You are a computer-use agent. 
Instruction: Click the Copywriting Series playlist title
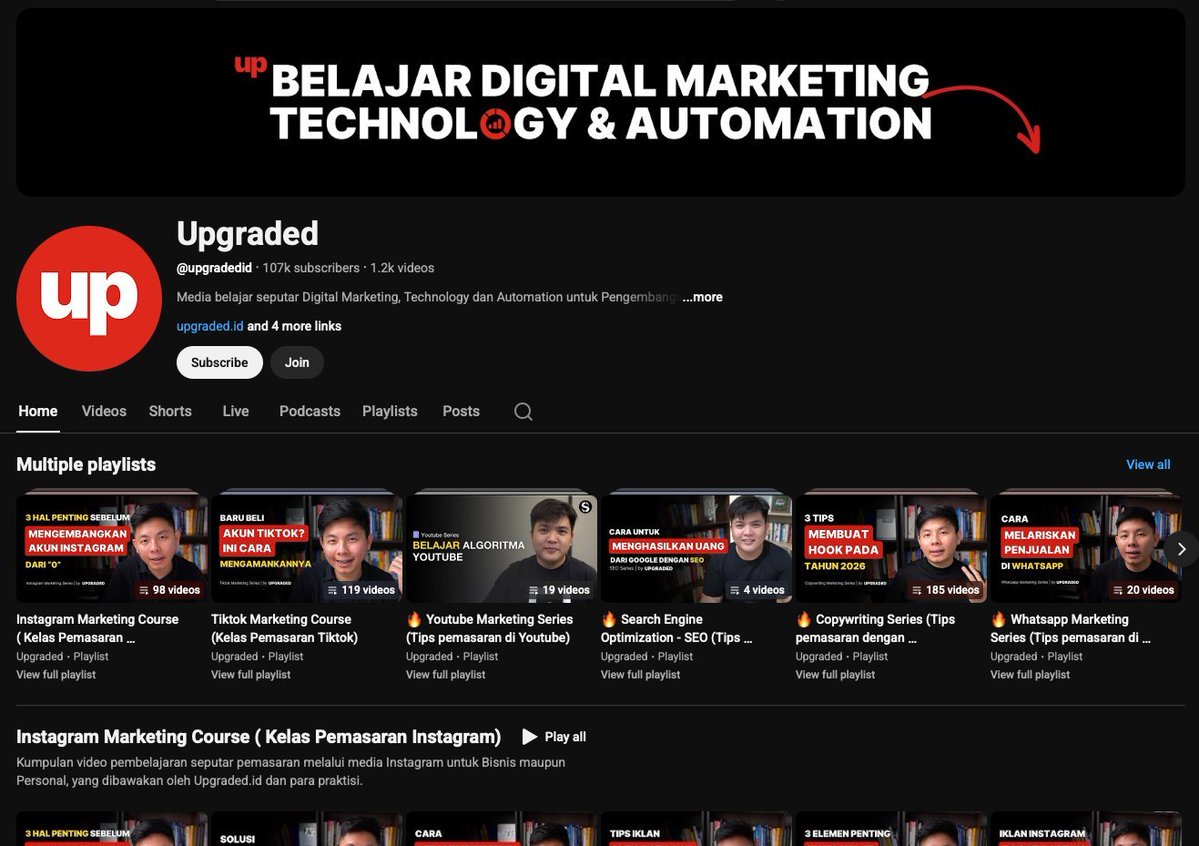(876, 628)
